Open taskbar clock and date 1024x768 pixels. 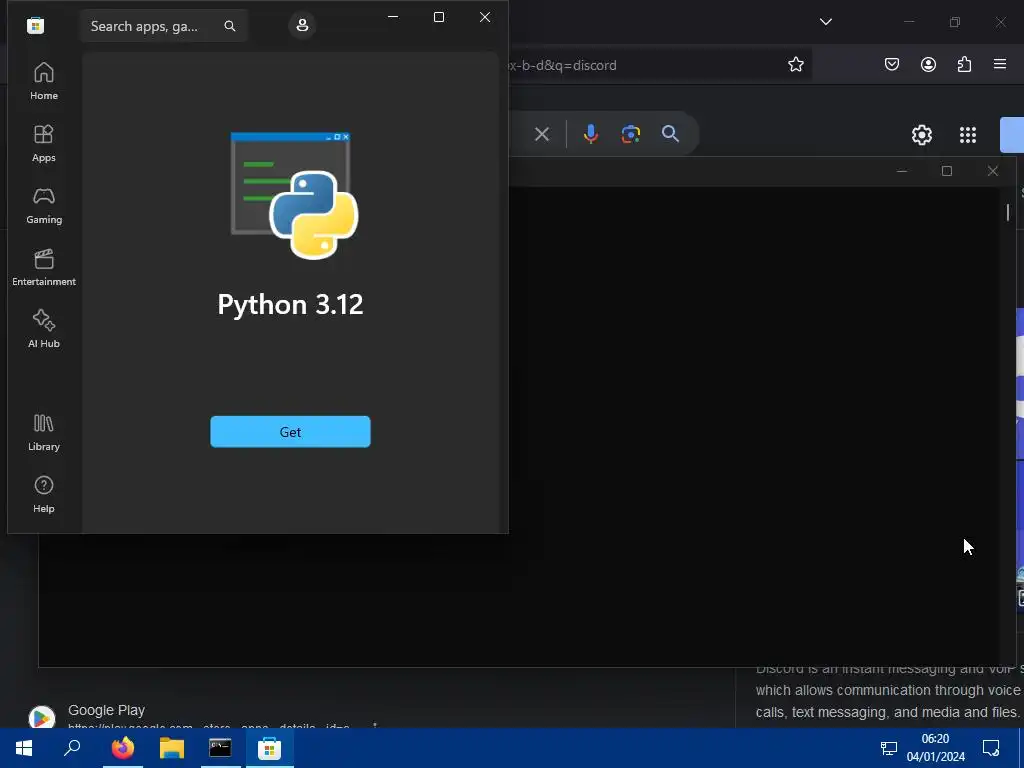935,748
